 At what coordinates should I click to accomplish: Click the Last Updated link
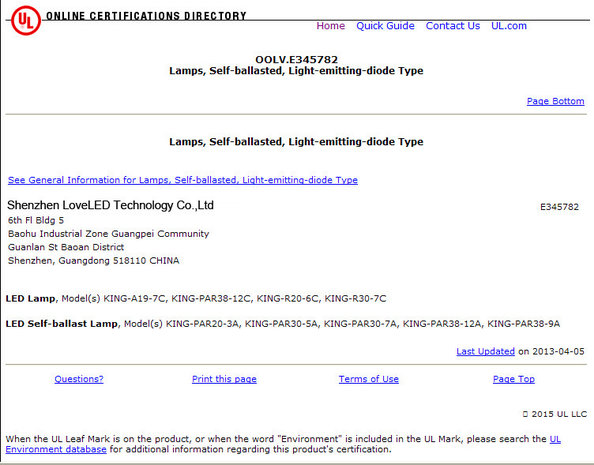pos(485,351)
